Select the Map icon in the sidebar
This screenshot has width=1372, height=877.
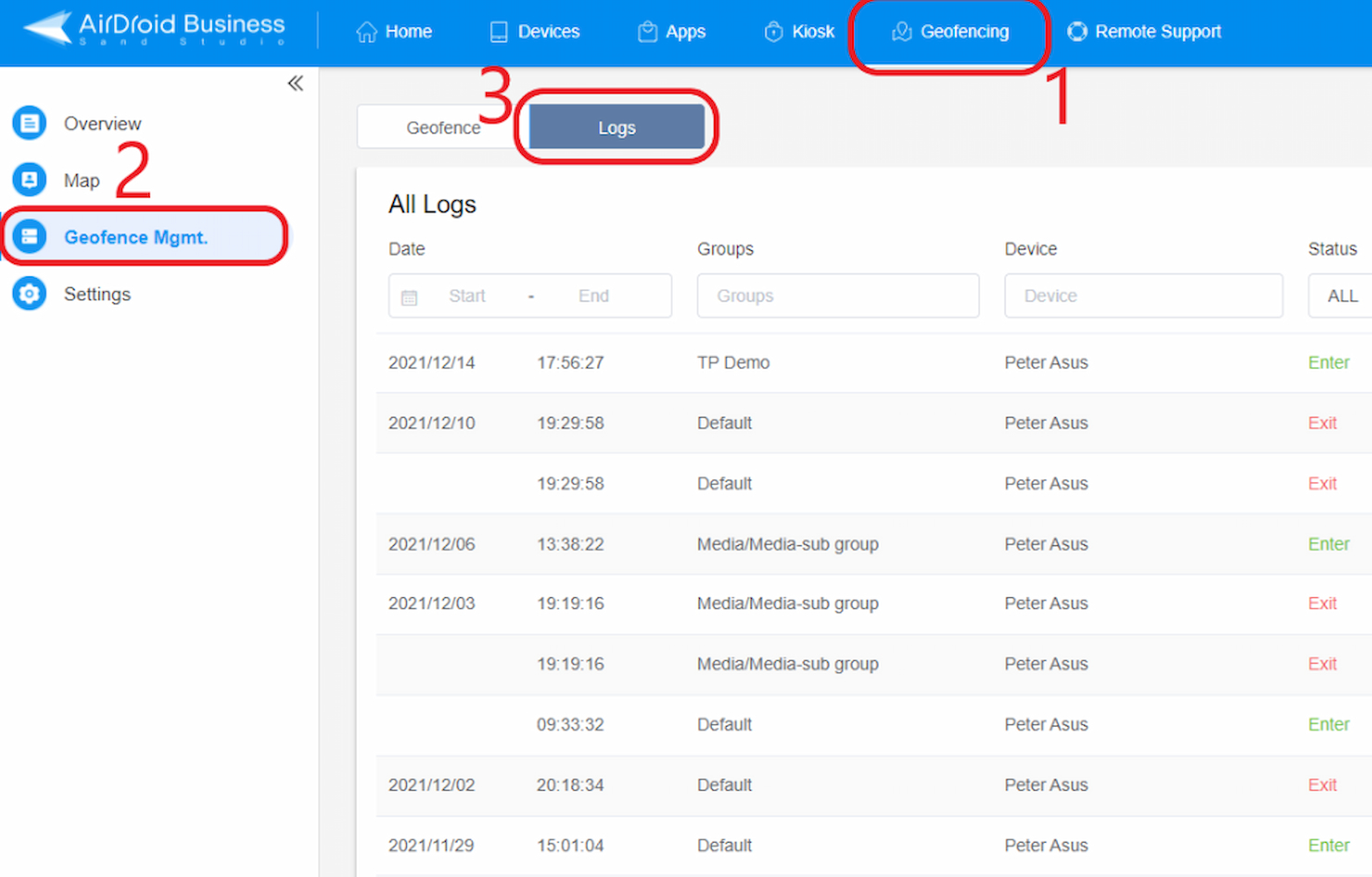29,179
